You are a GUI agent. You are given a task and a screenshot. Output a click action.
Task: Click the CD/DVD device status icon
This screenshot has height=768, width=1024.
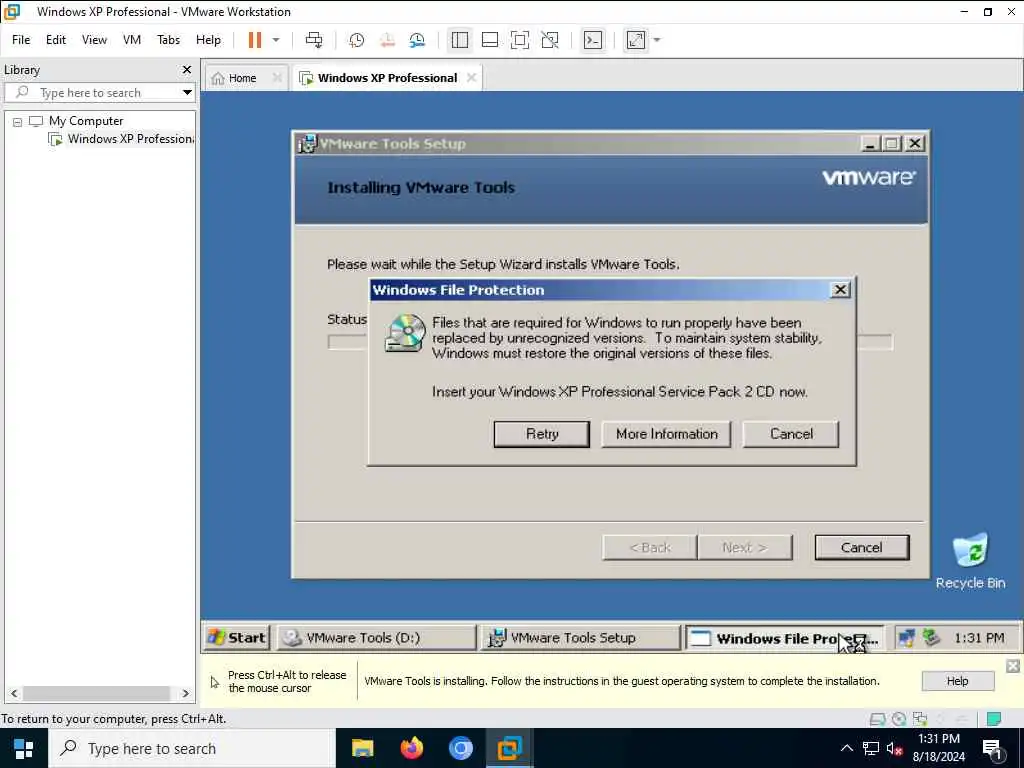pyautogui.click(x=899, y=719)
